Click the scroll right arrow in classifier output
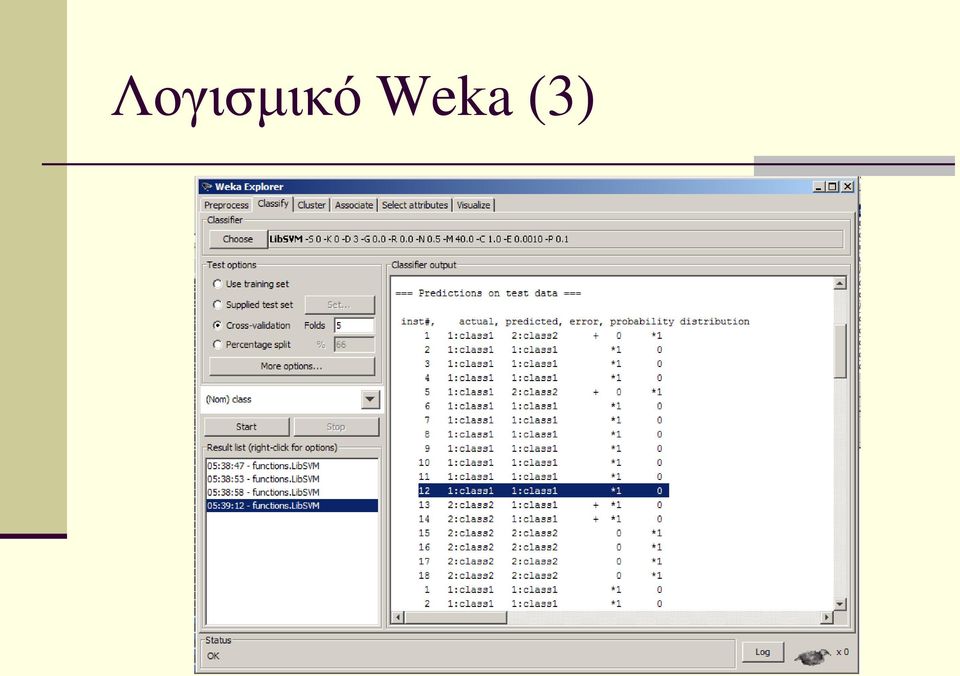Screen dimensions: 960x676 (x=827, y=617)
